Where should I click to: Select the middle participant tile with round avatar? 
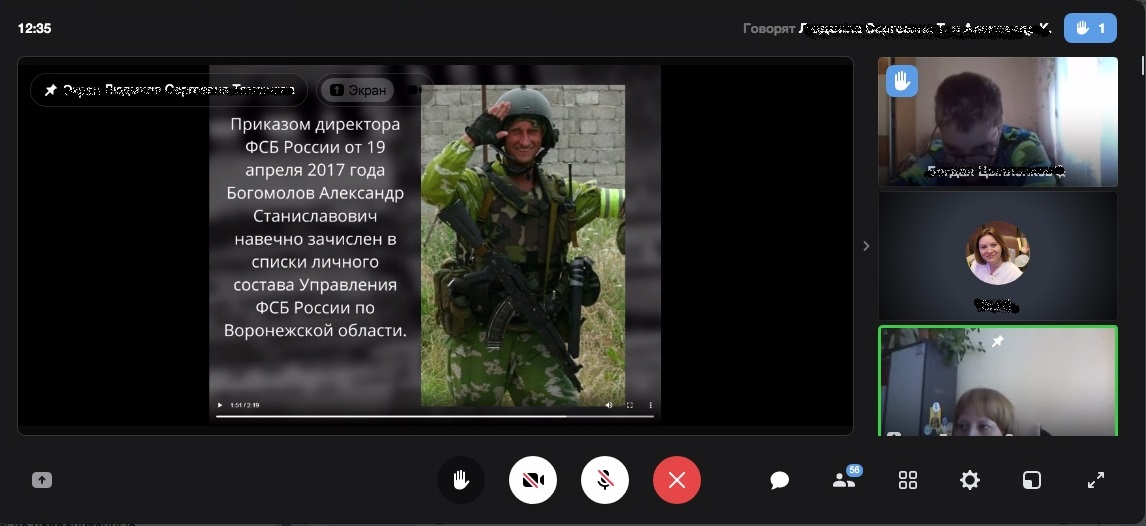[x=998, y=256]
